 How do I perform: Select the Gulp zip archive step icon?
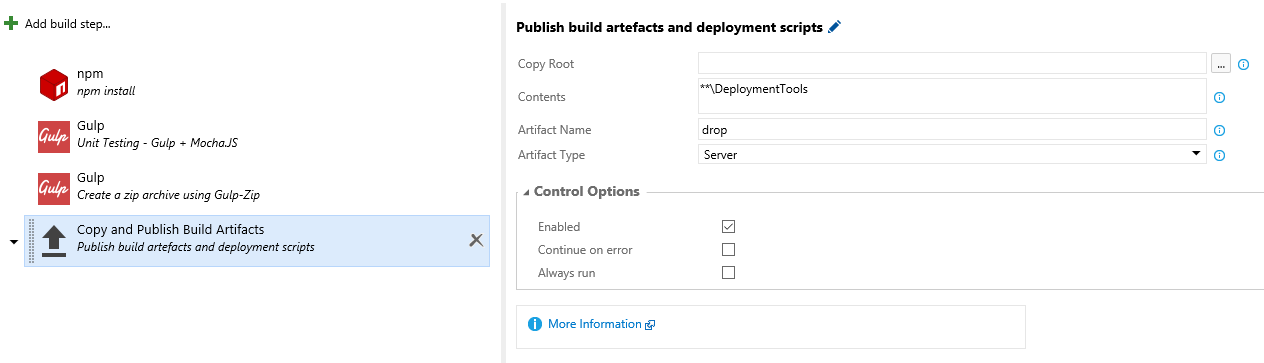point(54,188)
